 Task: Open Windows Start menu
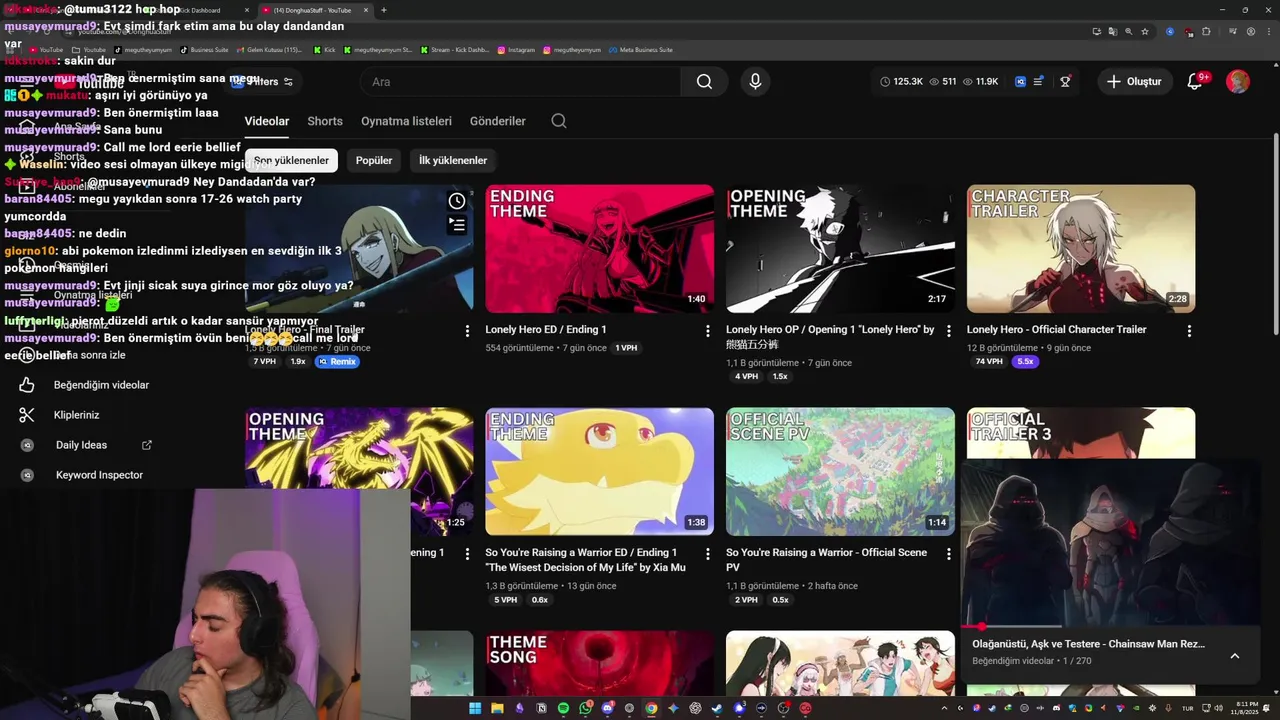click(475, 708)
